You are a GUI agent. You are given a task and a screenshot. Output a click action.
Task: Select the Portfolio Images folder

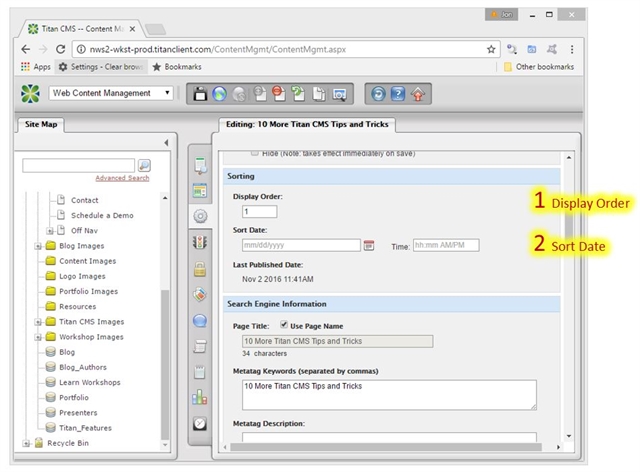click(x=89, y=292)
